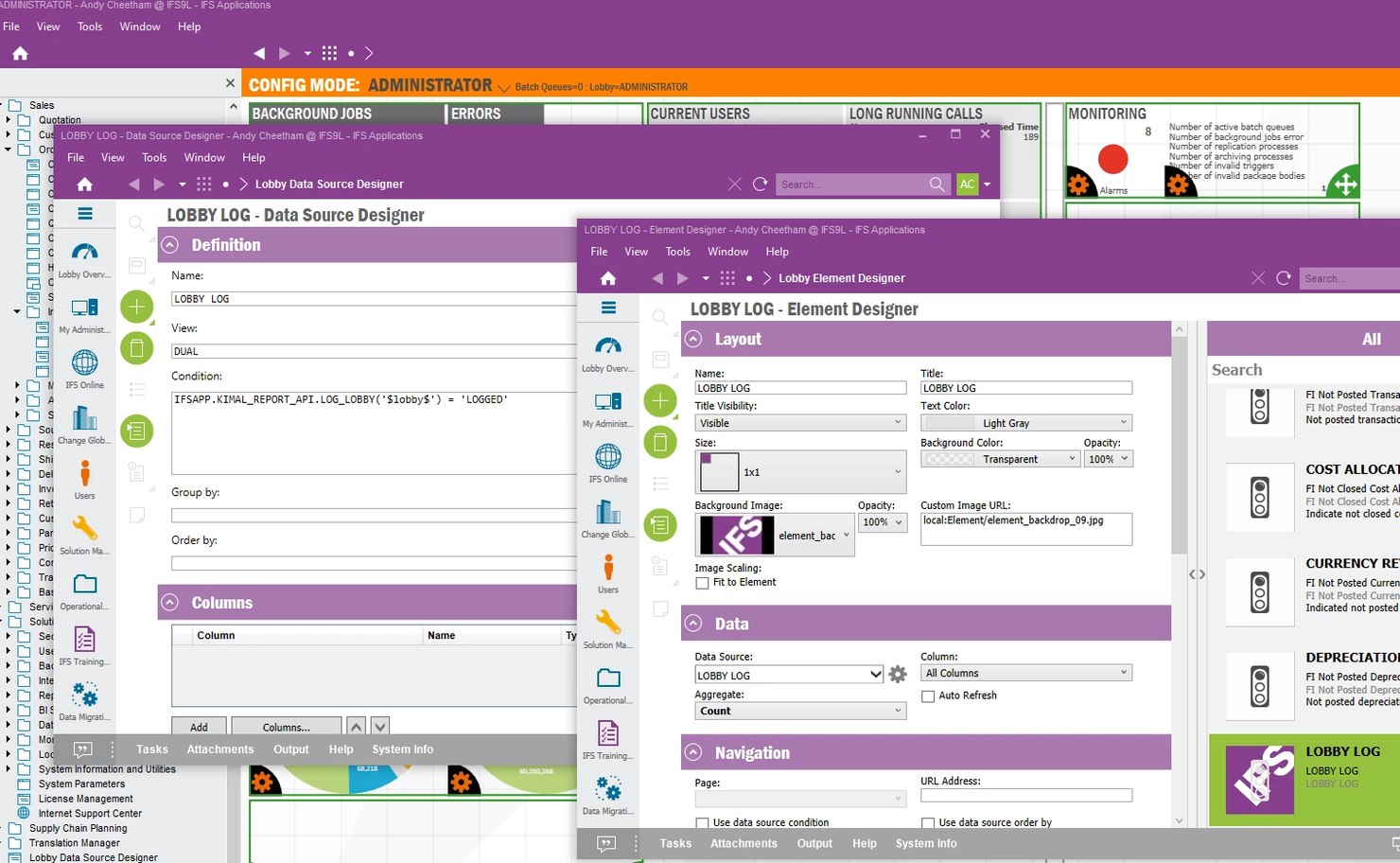This screenshot has height=863, width=1400.
Task: Enable the Auto Refresh checkbox
Action: (928, 696)
